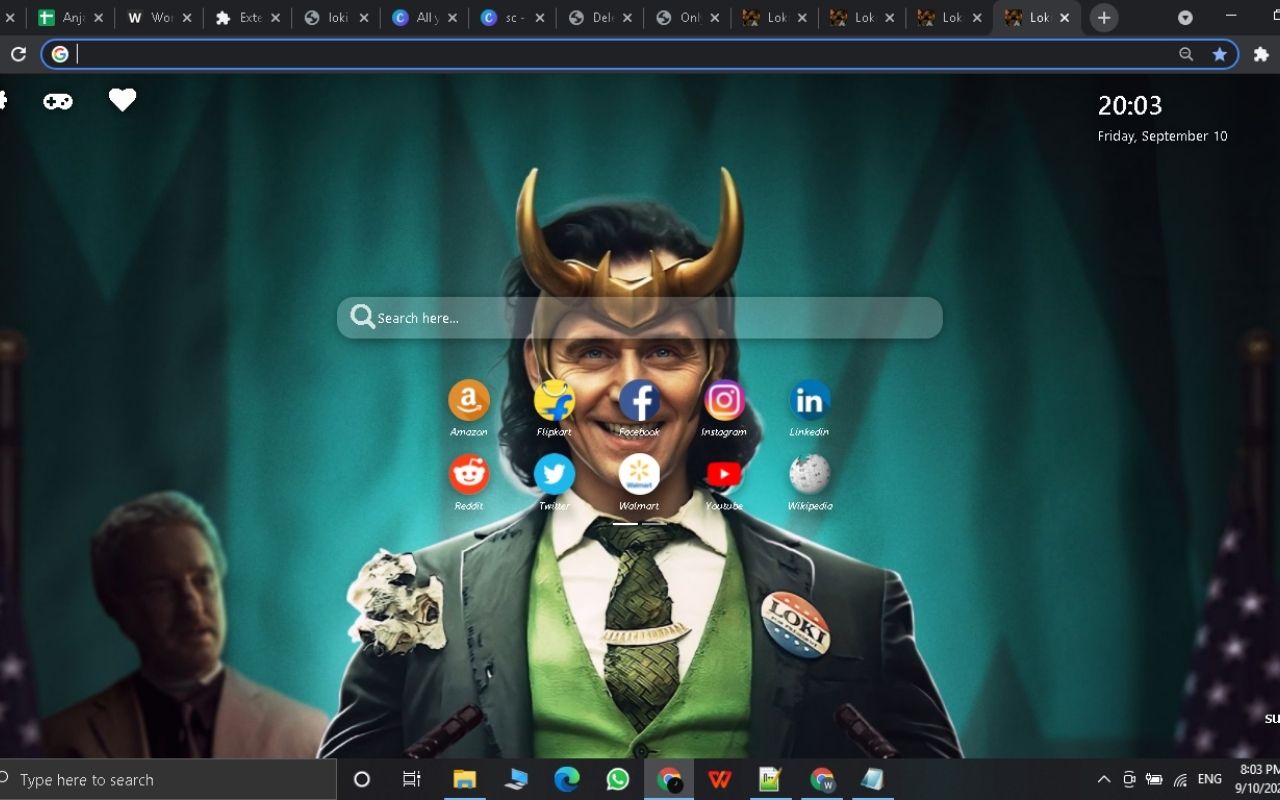Switch to the 'sc -' tab
The height and width of the screenshot is (800, 1280).
pyautogui.click(x=511, y=18)
